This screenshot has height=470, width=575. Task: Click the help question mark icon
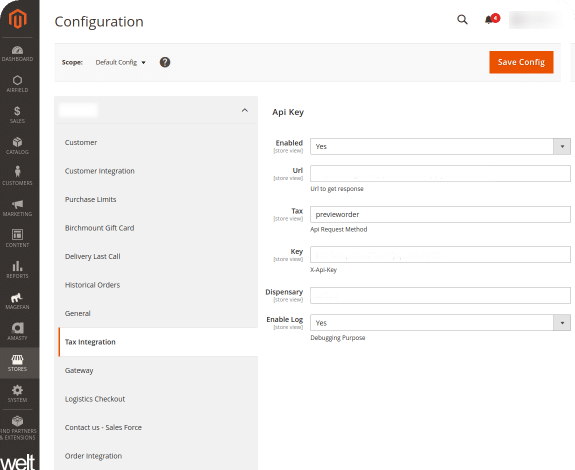point(165,62)
